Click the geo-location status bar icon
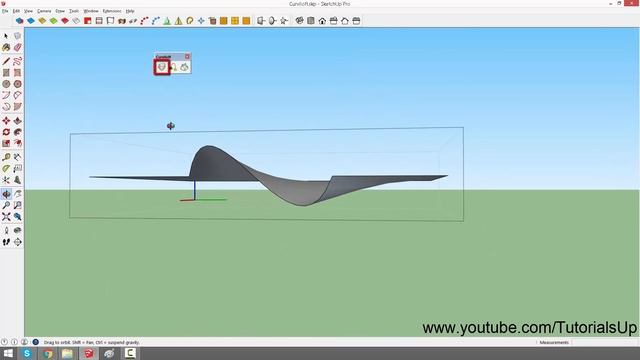This screenshot has width=640, height=360. tap(4, 342)
